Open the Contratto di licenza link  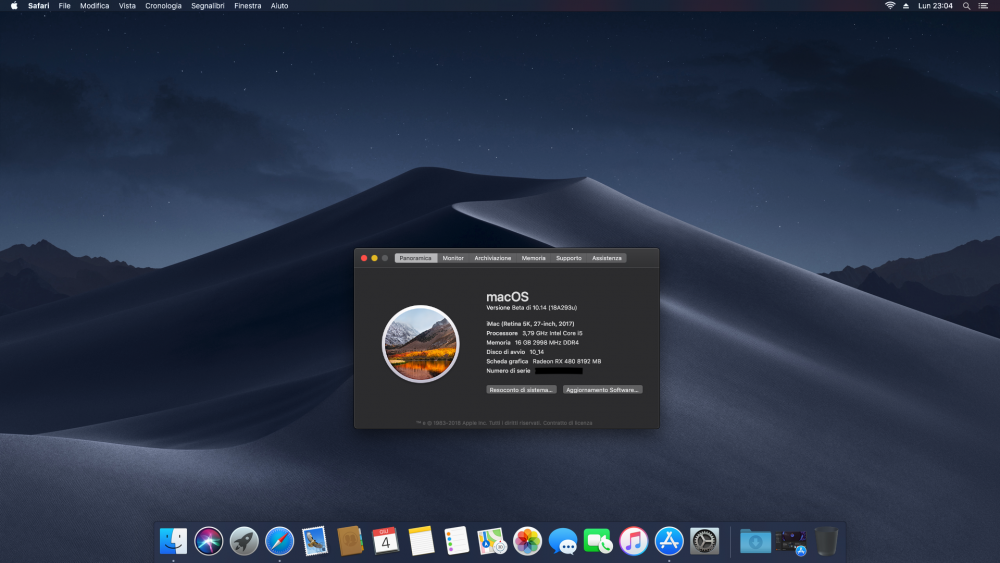(568, 423)
